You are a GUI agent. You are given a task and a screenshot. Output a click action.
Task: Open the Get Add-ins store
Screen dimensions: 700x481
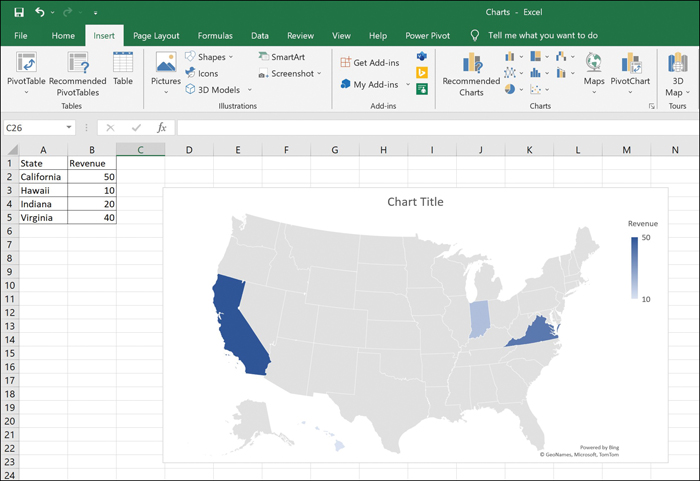click(x=370, y=63)
